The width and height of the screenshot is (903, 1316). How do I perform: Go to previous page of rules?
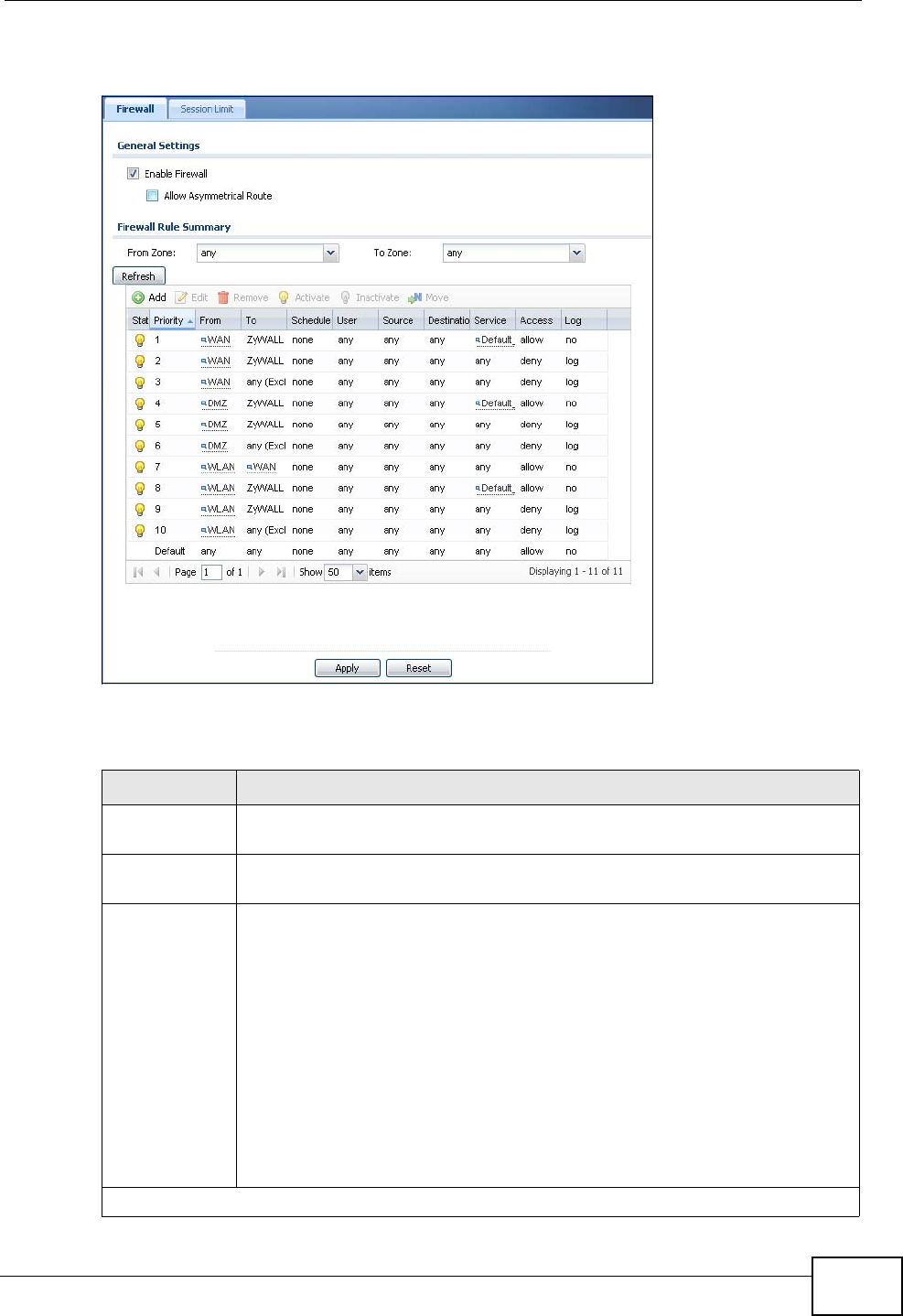point(156,572)
